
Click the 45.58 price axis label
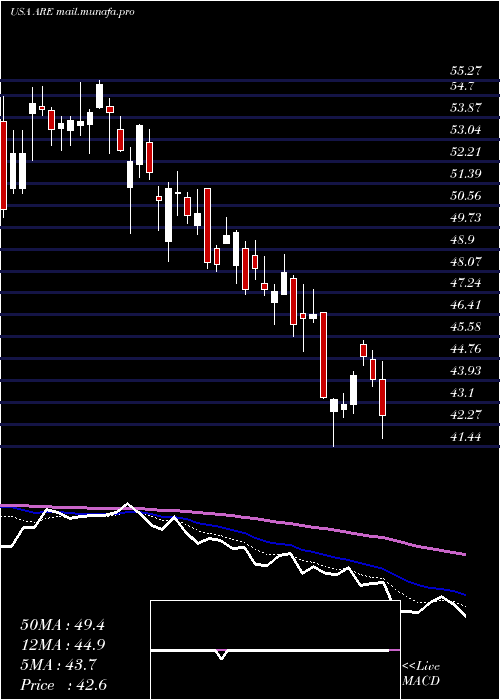point(466,327)
